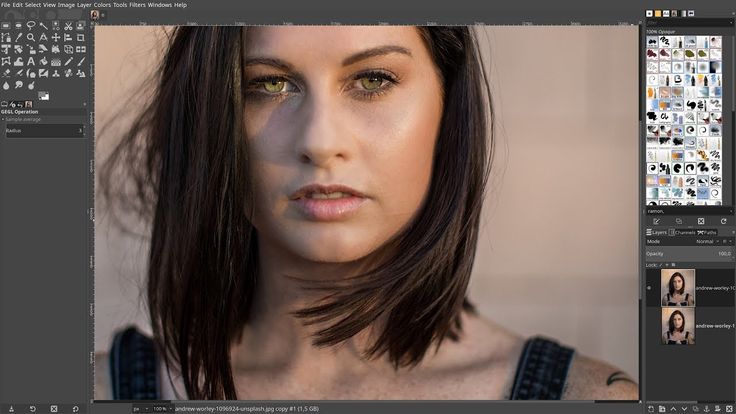
Task: Select the Gradient tool
Action: click(x=56, y=61)
